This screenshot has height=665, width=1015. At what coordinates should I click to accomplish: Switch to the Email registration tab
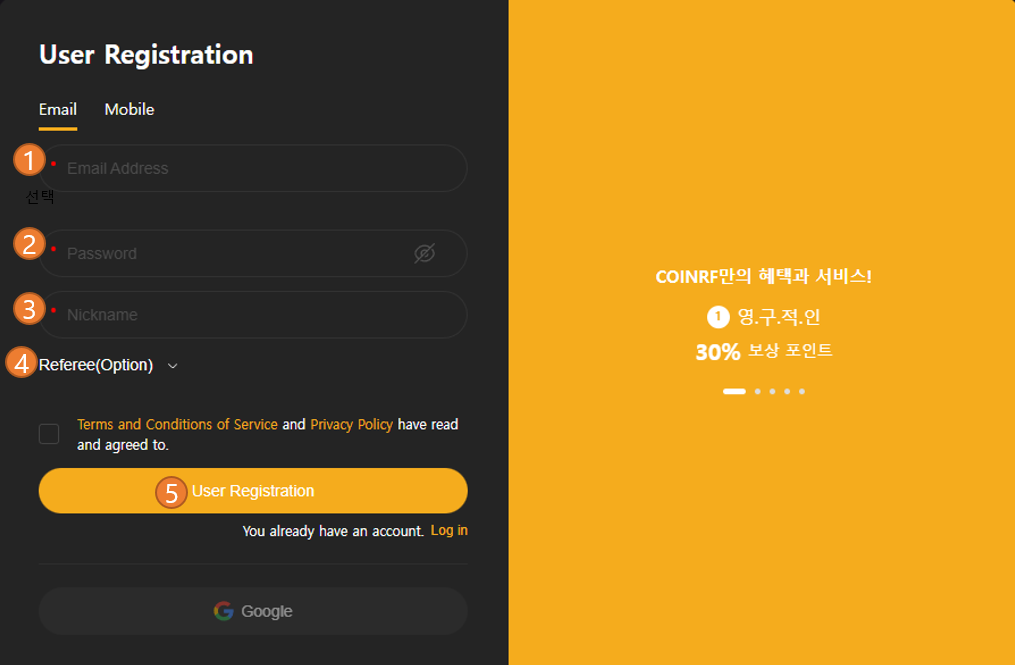pos(58,109)
